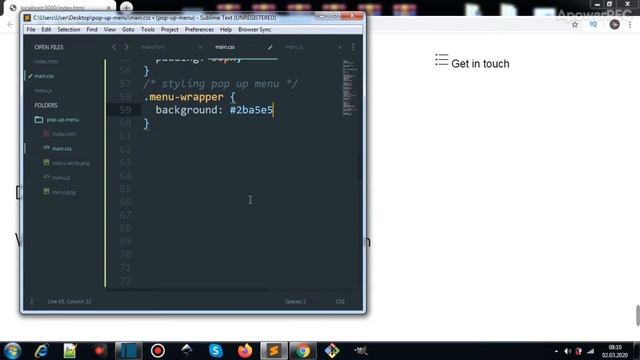Open menu.png in the Folders tree
The image size is (640, 360).
pyautogui.click(x=64, y=192)
